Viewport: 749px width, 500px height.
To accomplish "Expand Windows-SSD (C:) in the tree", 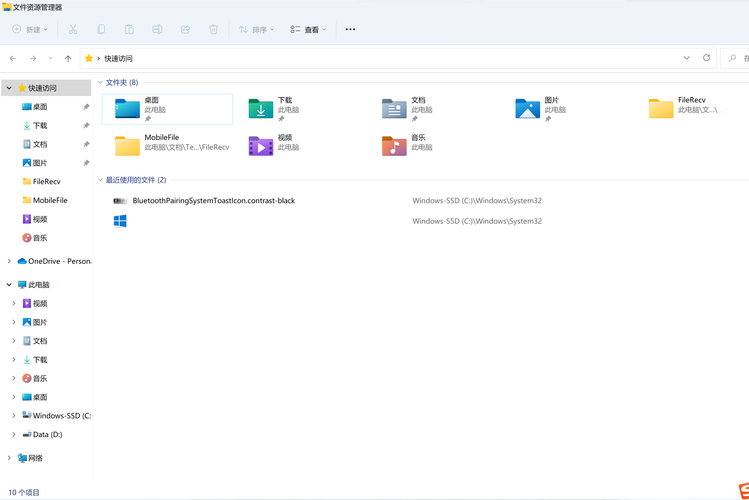I will [x=14, y=415].
